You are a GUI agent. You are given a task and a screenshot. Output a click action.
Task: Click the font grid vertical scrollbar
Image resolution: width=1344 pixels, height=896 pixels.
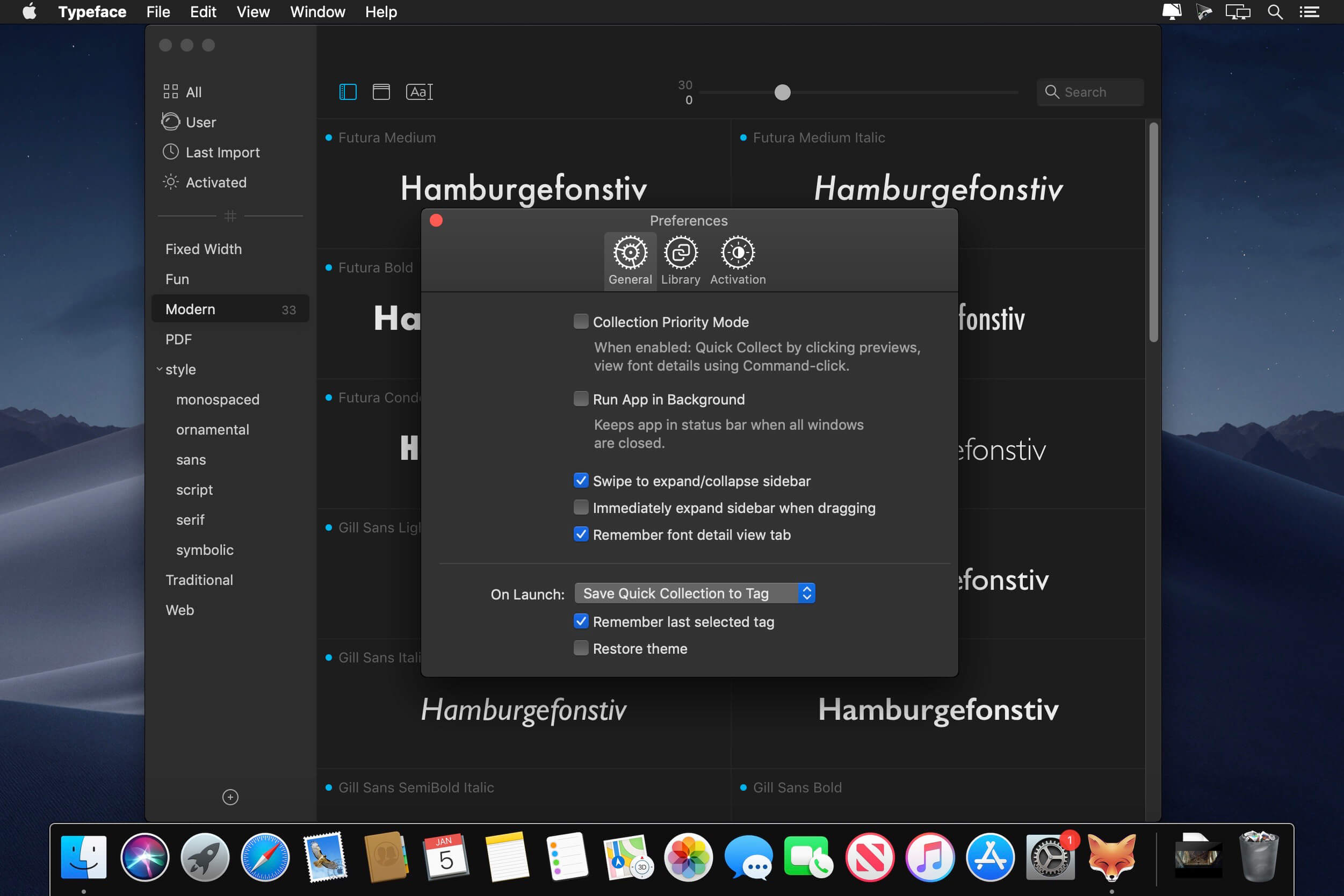pyautogui.click(x=1154, y=232)
